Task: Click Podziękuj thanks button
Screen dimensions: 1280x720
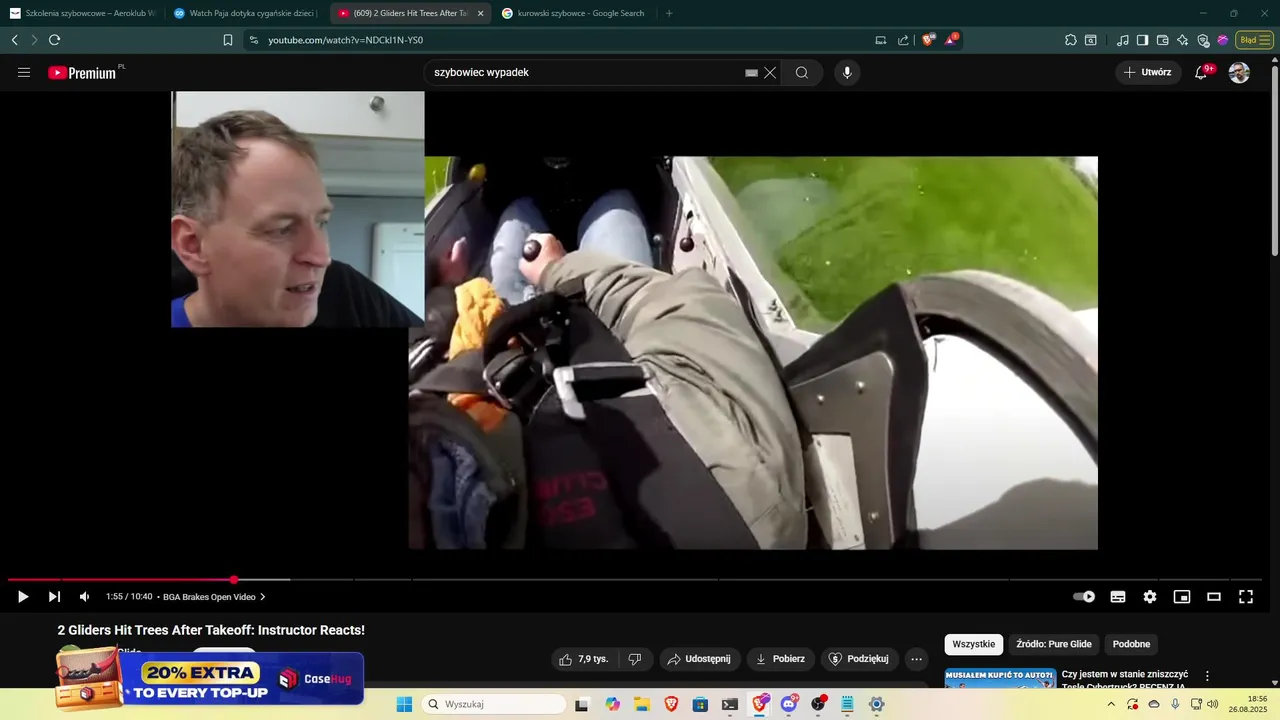Action: (x=860, y=659)
